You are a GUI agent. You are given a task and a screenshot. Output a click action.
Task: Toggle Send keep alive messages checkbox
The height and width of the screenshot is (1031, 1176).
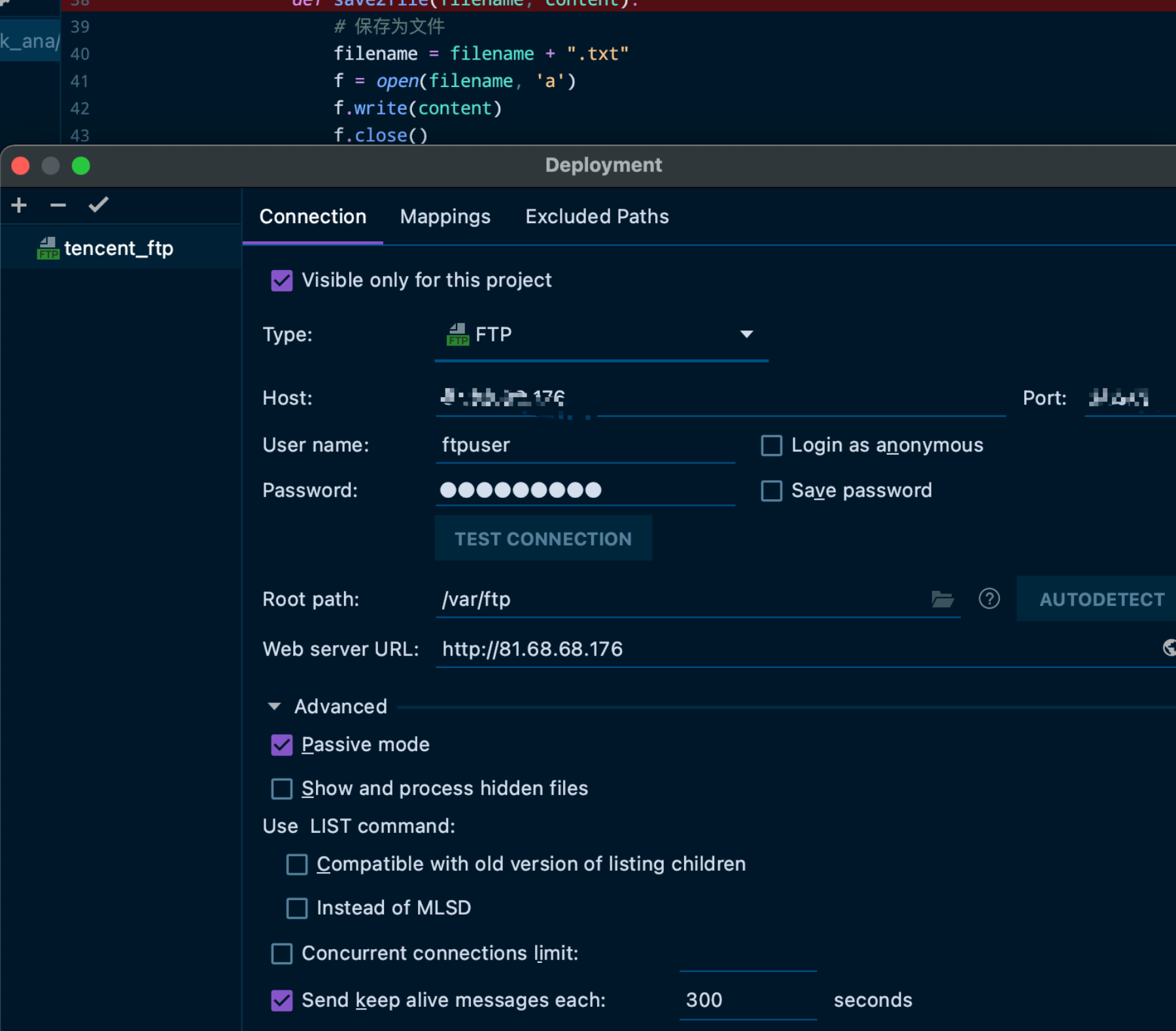282,1000
